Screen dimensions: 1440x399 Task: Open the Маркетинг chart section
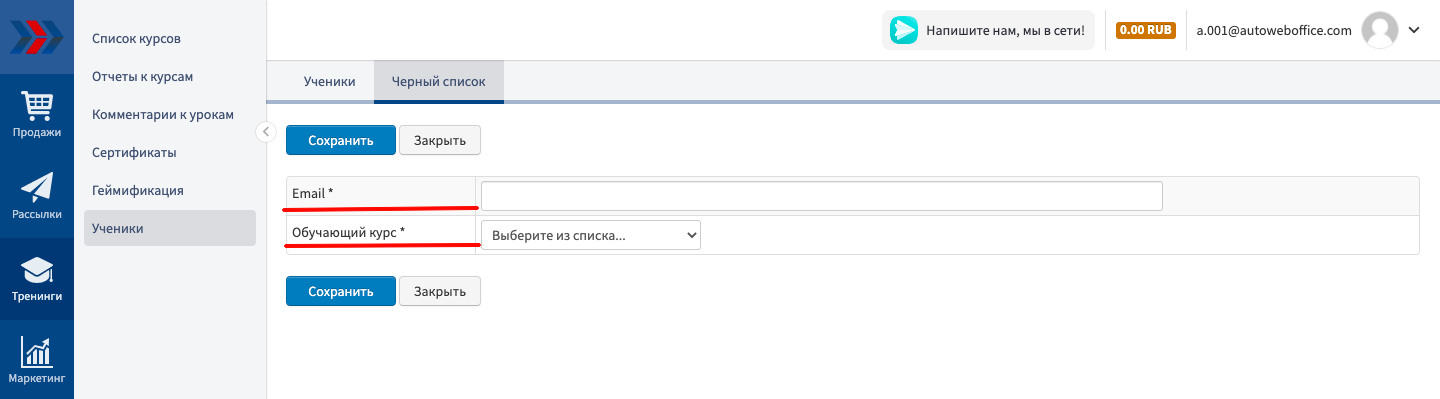click(x=37, y=361)
